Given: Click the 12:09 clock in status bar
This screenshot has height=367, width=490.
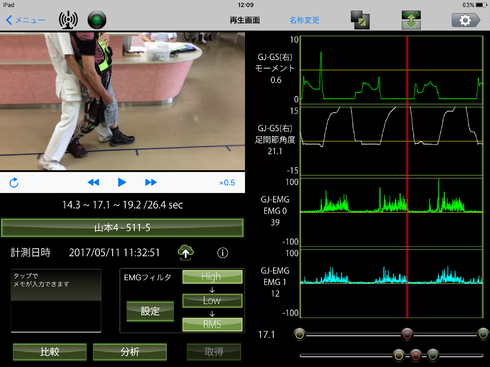Looking at the screenshot, I should [x=246, y=5].
